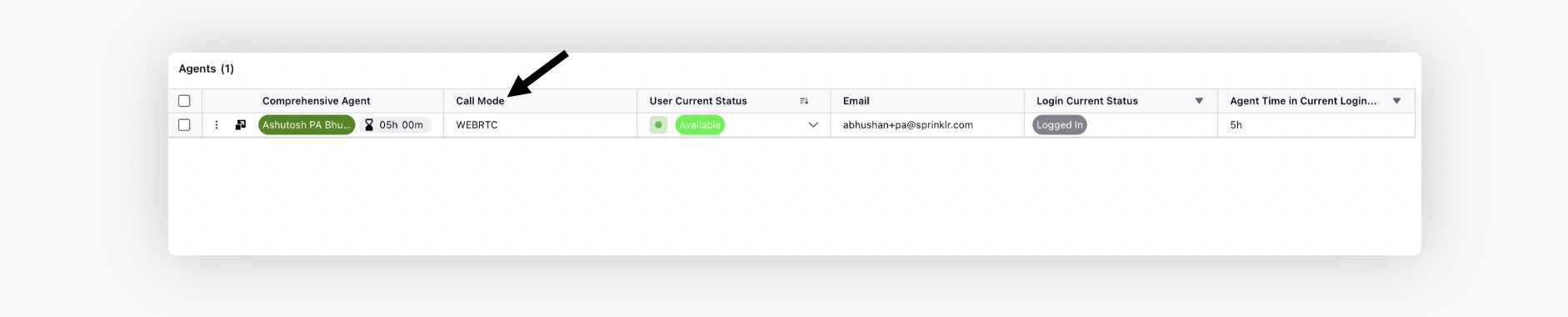Tick the select-all checkbox in the header
The height and width of the screenshot is (317, 1568).
(x=184, y=101)
